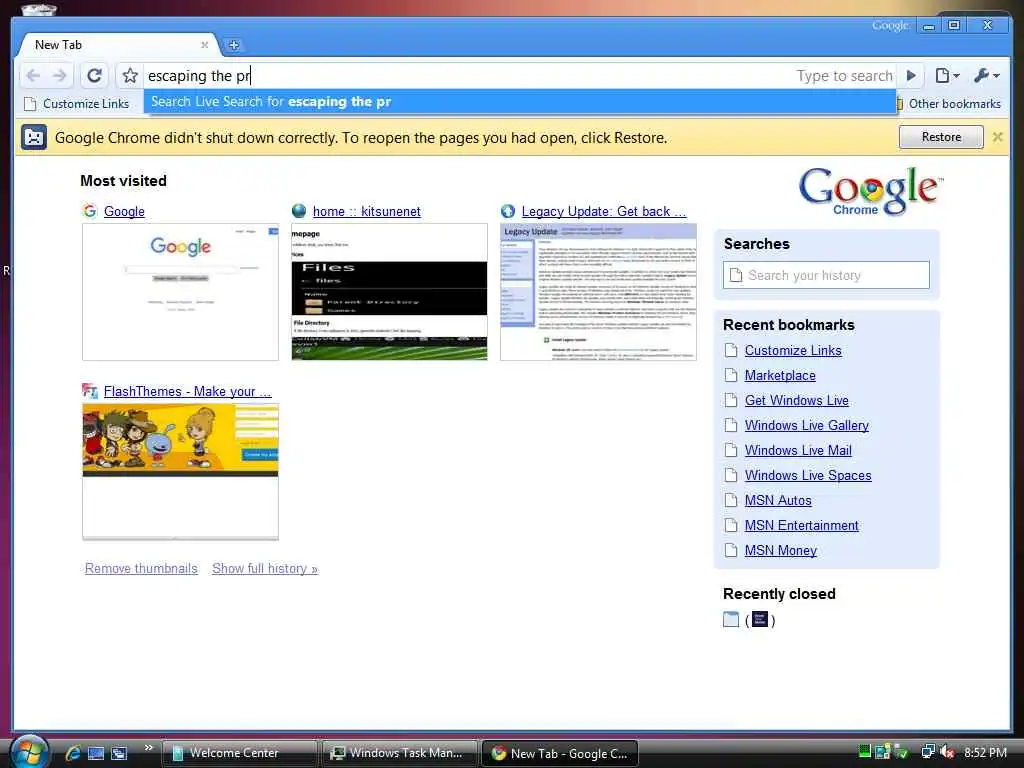
Task: Open the FlashThemes page thumbnail
Action: coord(180,472)
